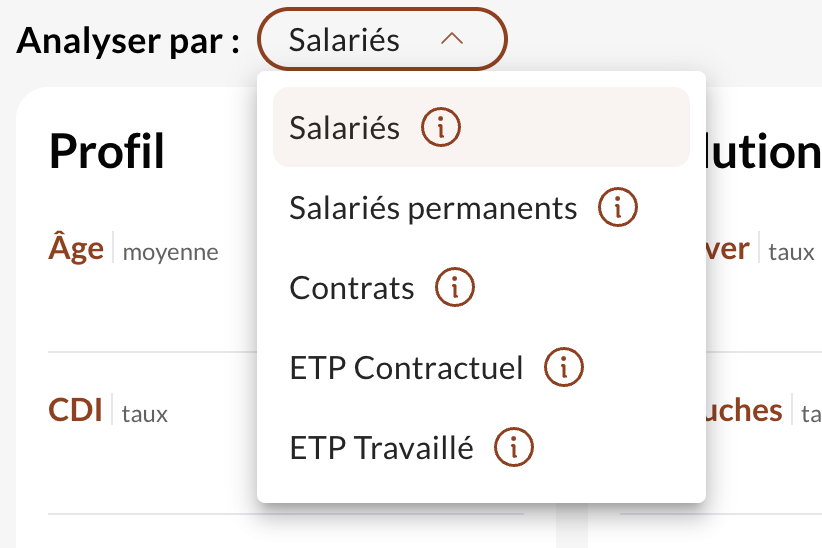The image size is (822, 548).
Task: Click the Profil card heading
Action: [x=107, y=151]
